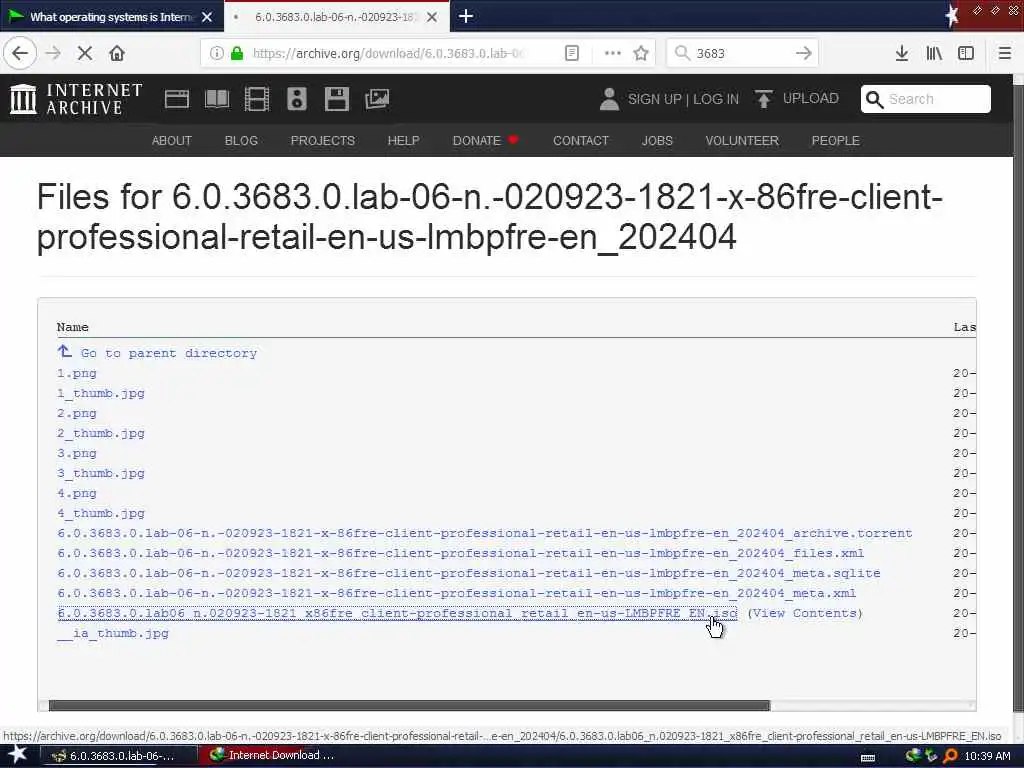Download the LMBPFRE_EN.iso file
The image size is (1024, 768).
(x=397, y=613)
